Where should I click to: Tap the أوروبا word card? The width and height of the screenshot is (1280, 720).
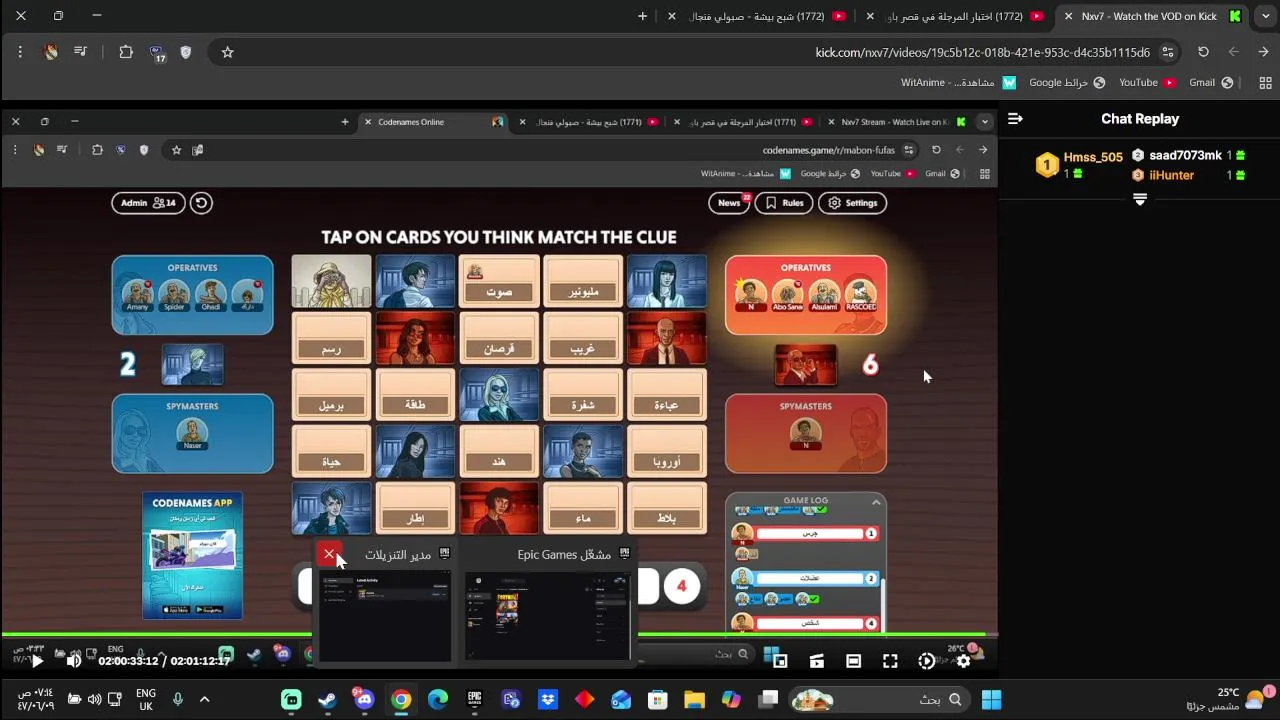pos(667,451)
